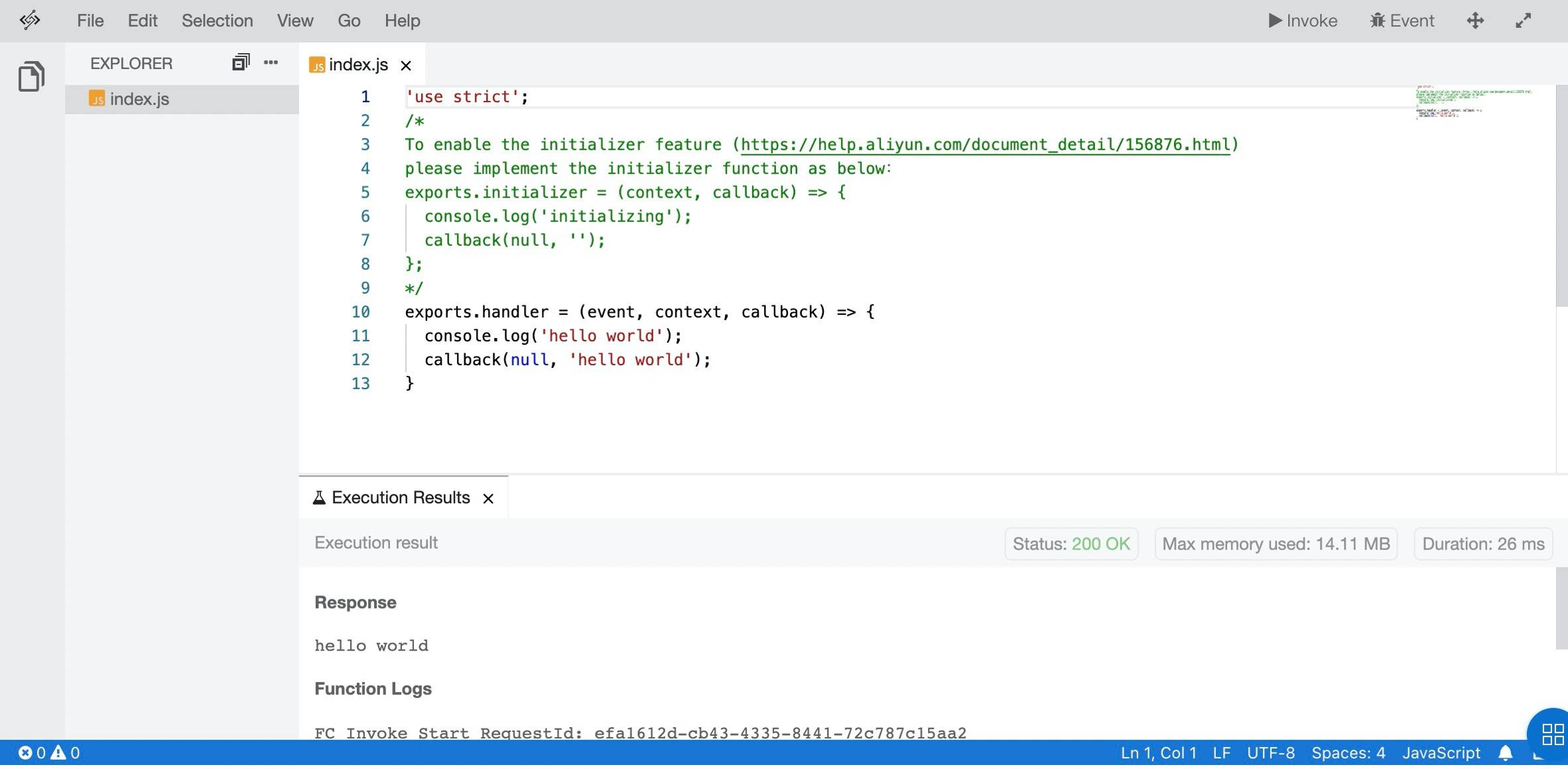
Task: Select index.js in Explorer tree
Action: coord(139,99)
